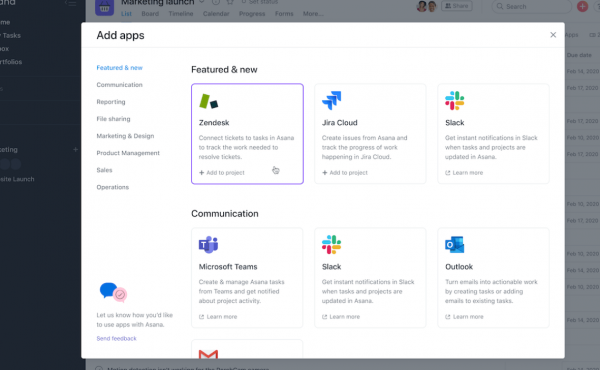Click the Slack logo in Featured & new
Screen dimensions: 600x370
click(455, 100)
